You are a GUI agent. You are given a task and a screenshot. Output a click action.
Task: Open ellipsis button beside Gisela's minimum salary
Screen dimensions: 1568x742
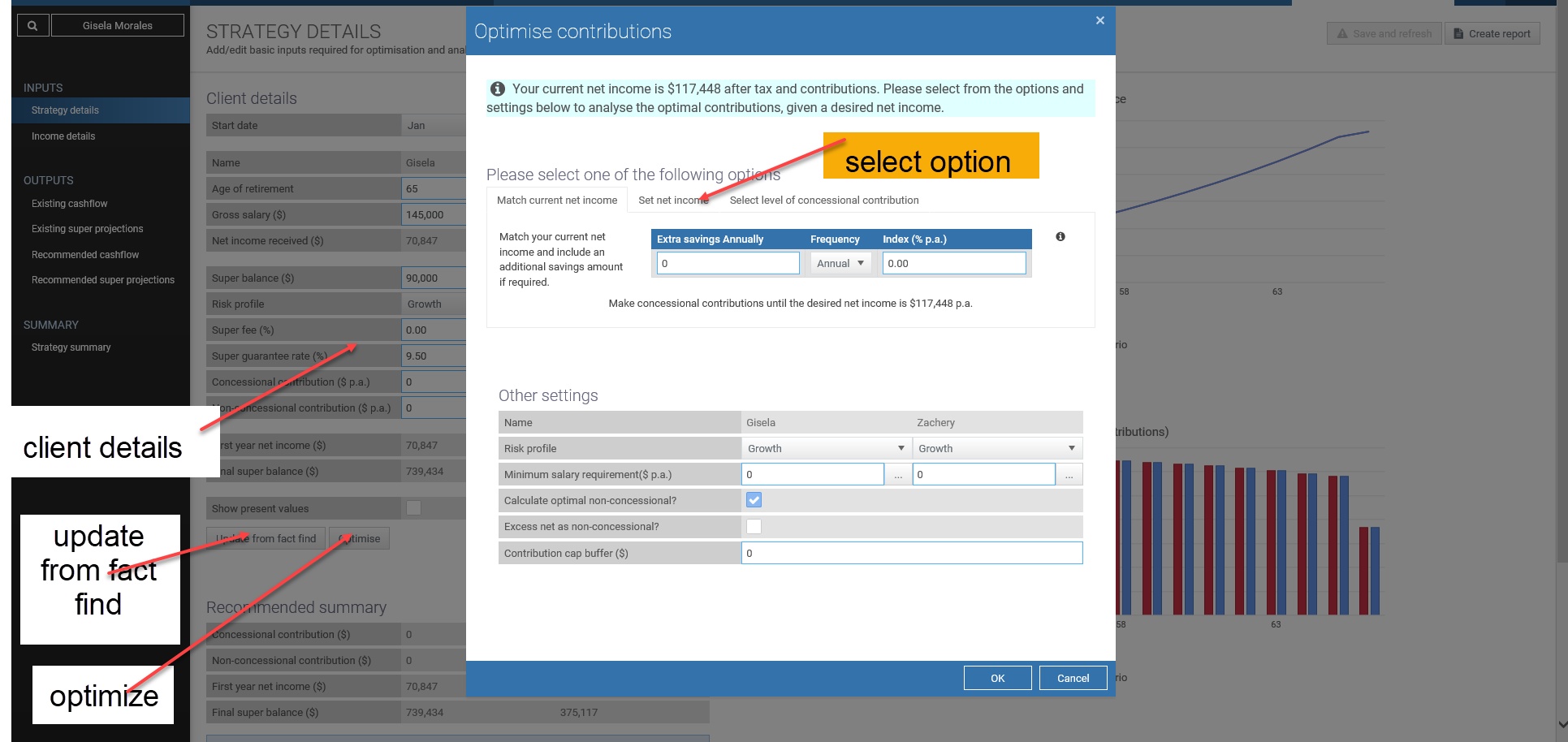[x=897, y=474]
